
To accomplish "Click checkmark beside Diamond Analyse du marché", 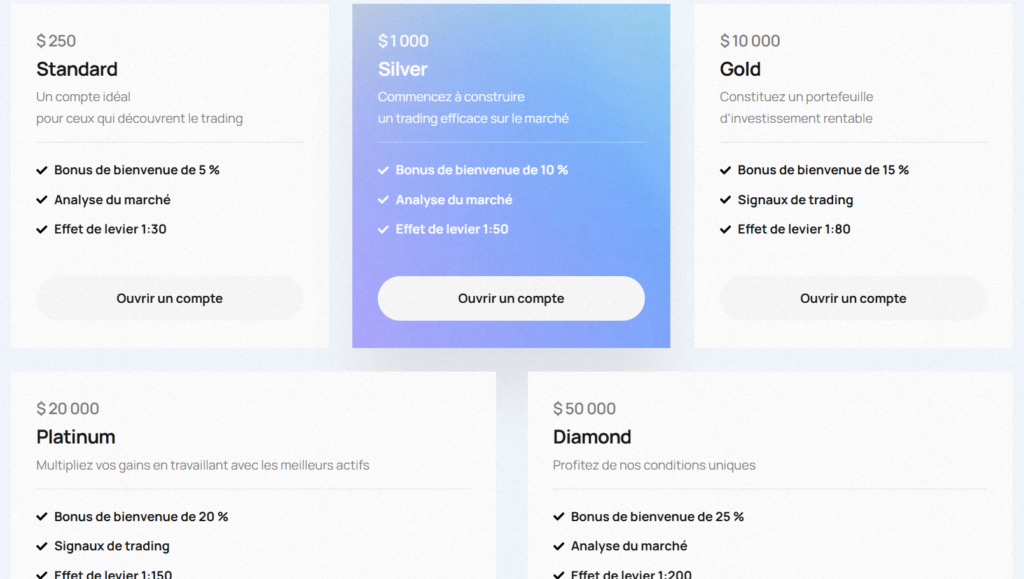I will [559, 546].
